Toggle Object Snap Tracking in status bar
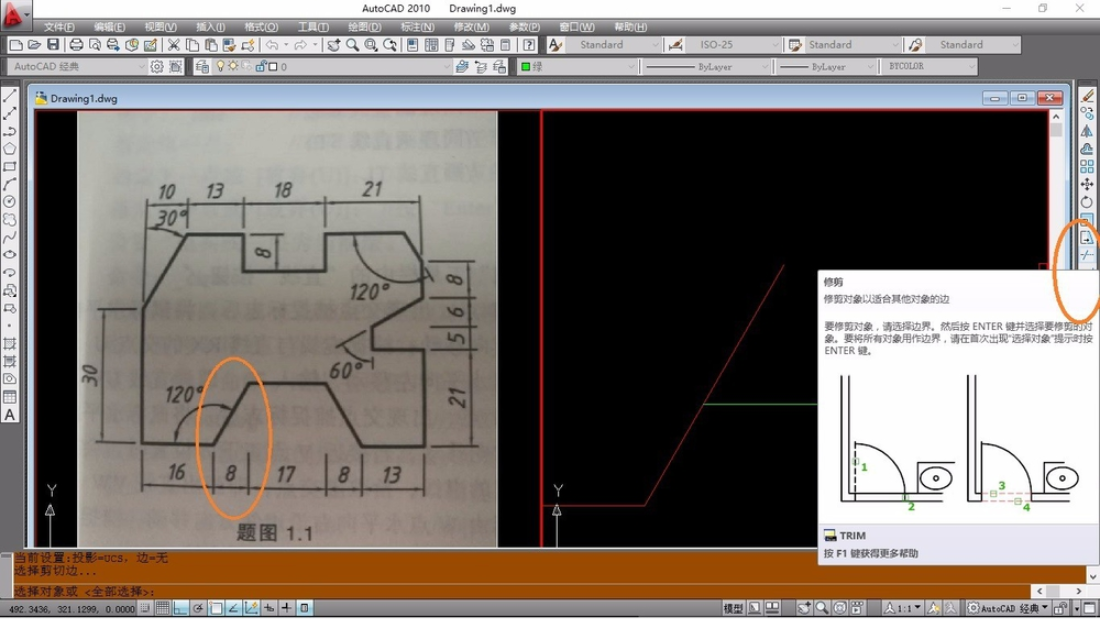 233,608
